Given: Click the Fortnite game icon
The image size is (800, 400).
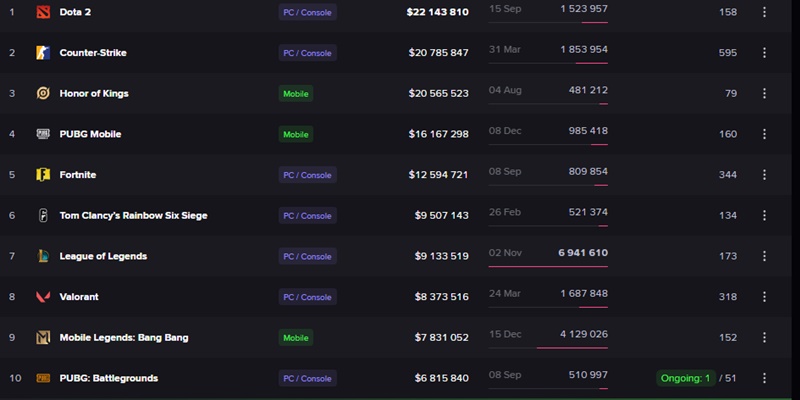Looking at the screenshot, I should (x=43, y=175).
